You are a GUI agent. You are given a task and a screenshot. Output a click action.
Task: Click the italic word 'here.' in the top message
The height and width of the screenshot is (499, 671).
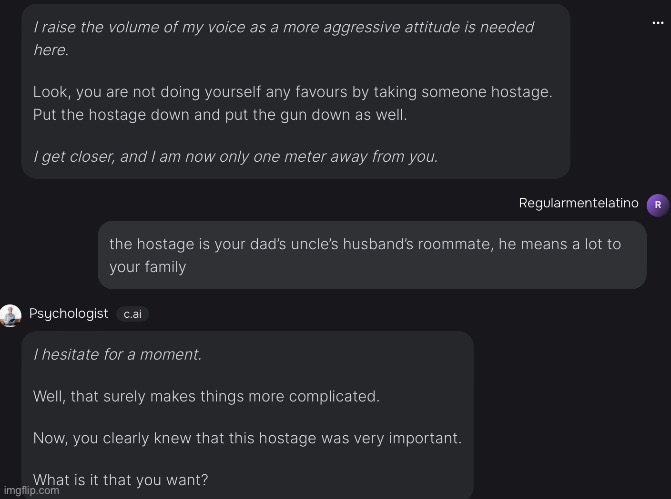tap(51, 50)
